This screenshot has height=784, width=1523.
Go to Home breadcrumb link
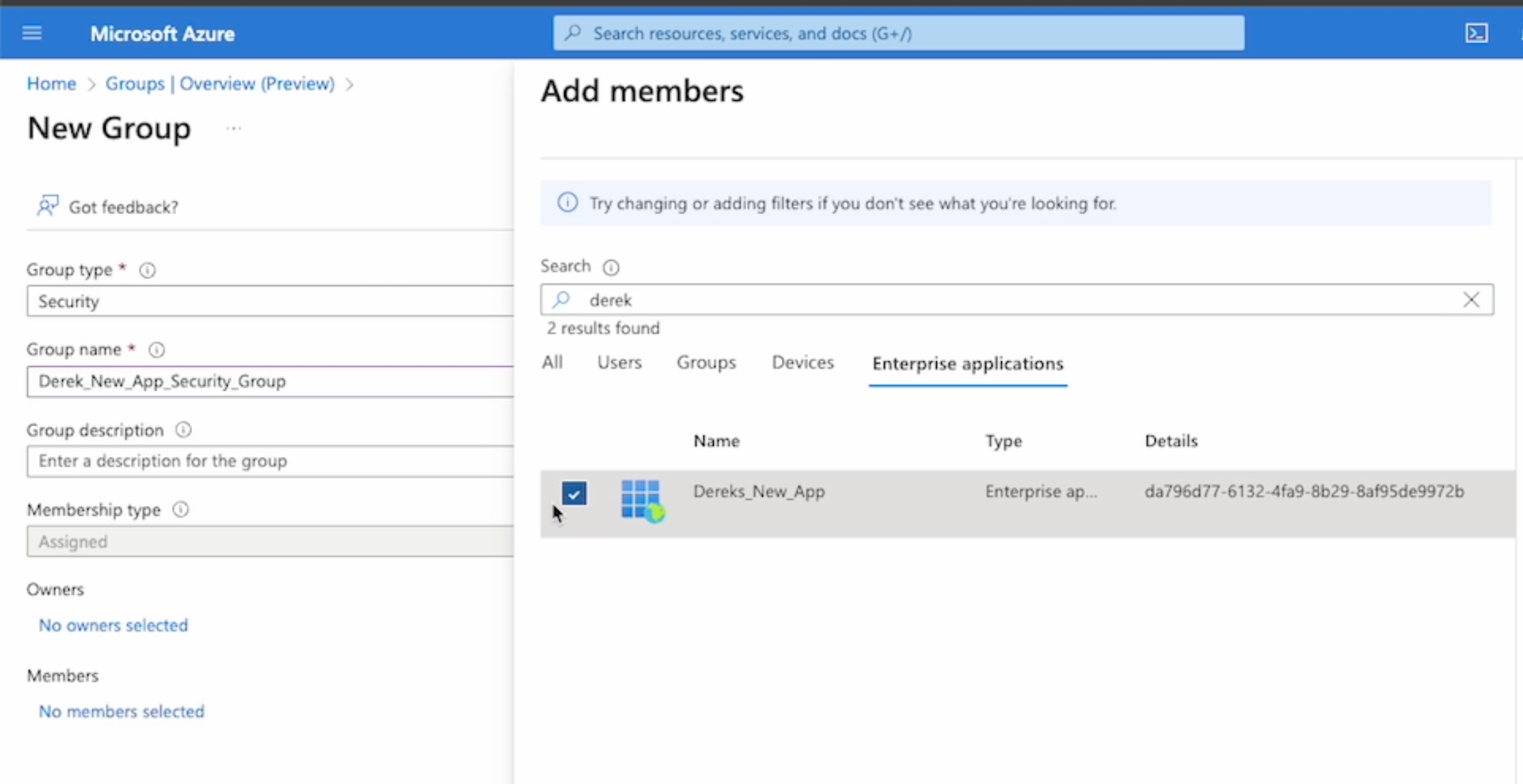click(x=51, y=83)
